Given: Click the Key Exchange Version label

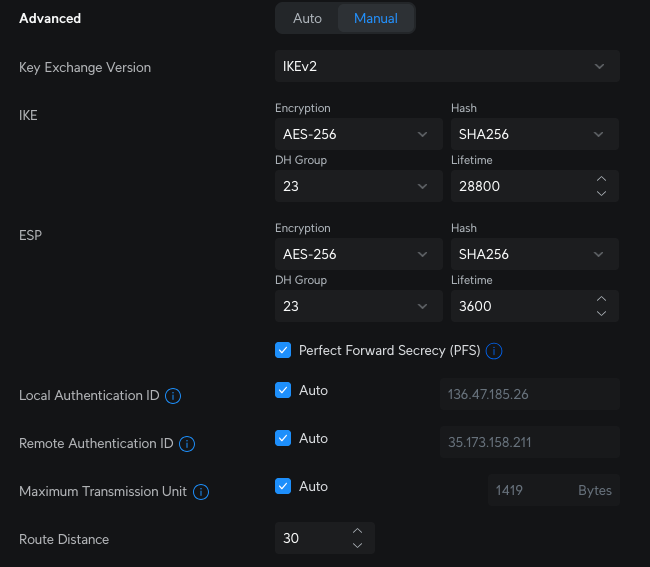Looking at the screenshot, I should tap(85, 67).
